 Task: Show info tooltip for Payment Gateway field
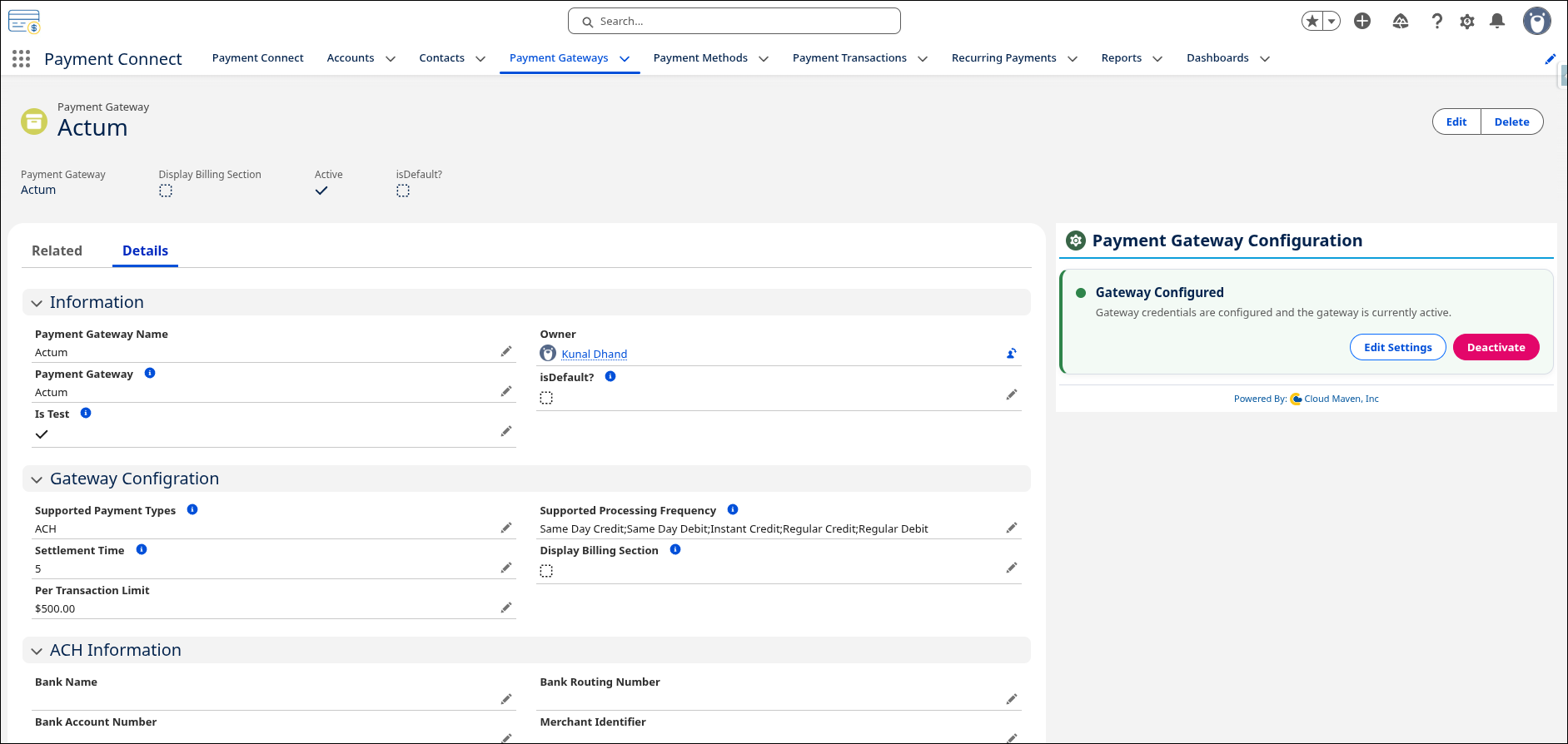click(x=150, y=373)
